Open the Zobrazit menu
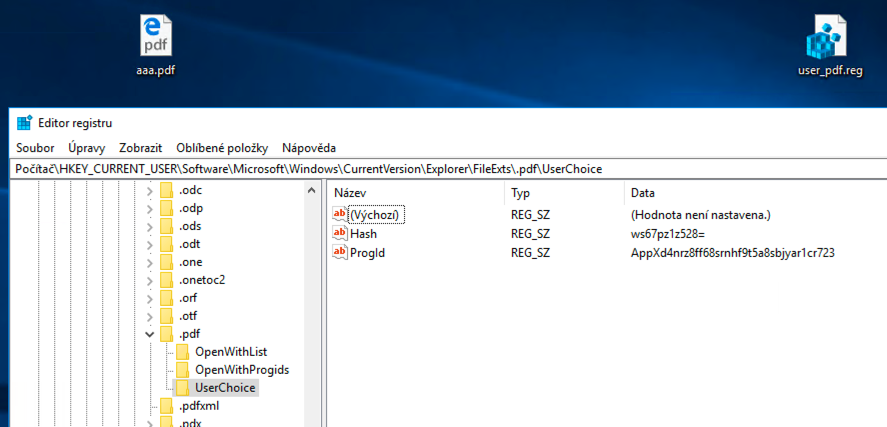This screenshot has width=887, height=427. pos(140,148)
